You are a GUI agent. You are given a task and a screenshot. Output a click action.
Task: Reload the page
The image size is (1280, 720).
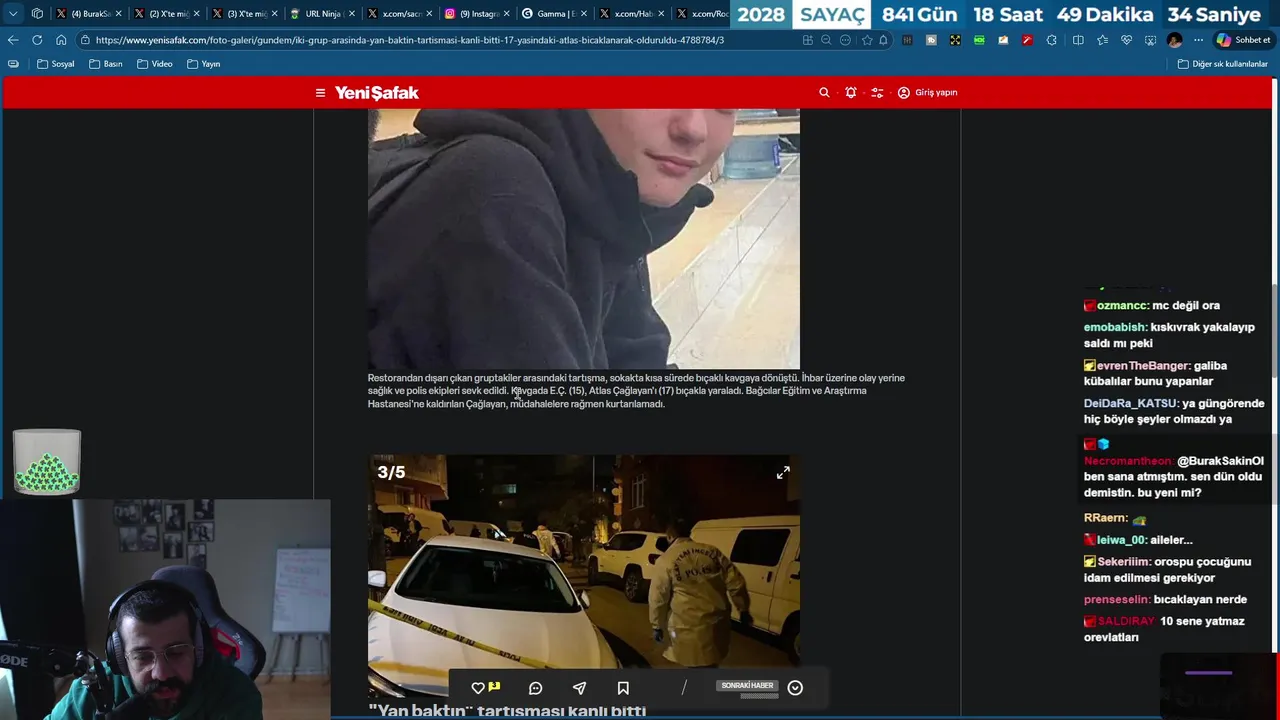37,40
